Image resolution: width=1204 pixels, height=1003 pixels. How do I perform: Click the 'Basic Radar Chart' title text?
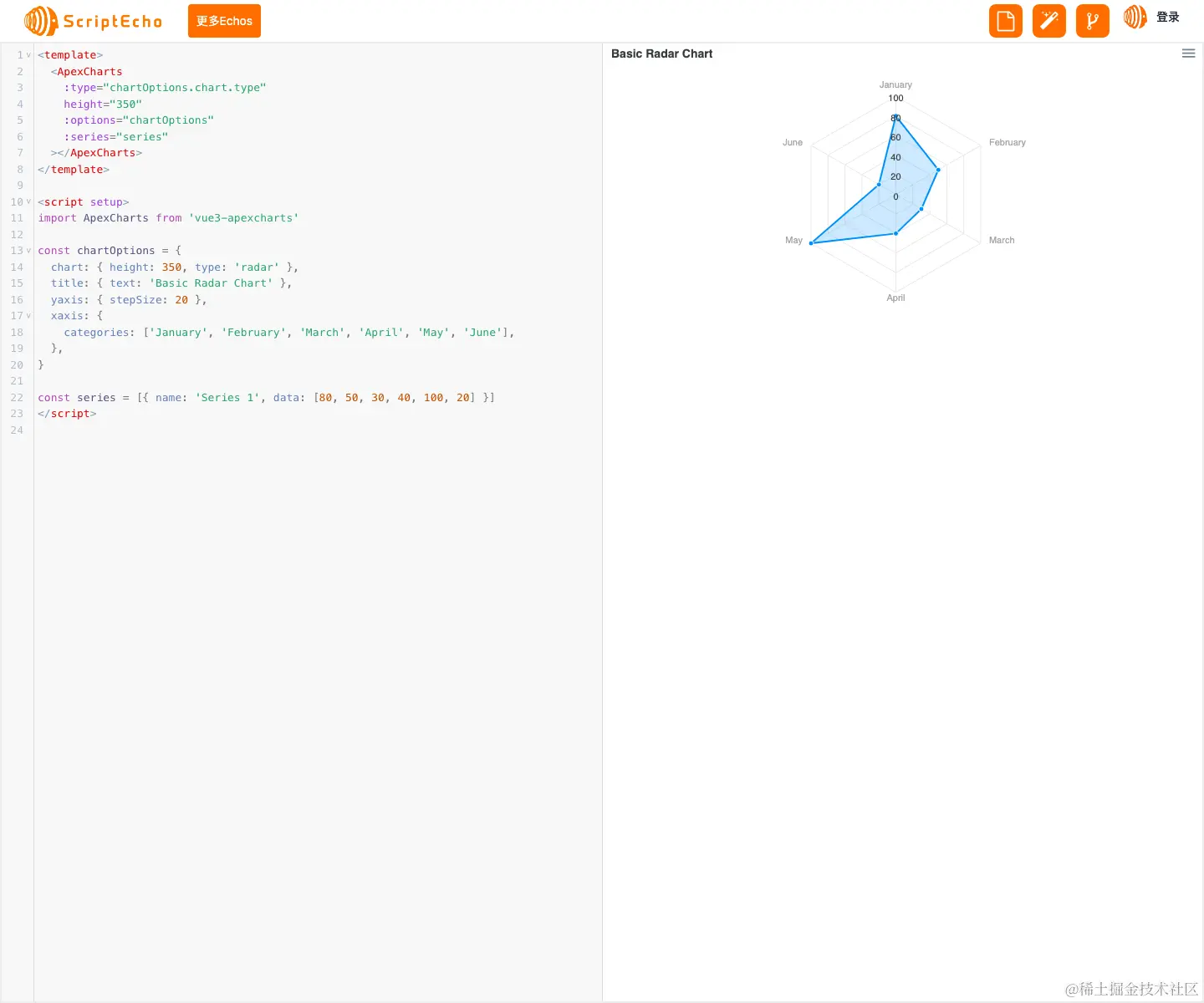(662, 53)
